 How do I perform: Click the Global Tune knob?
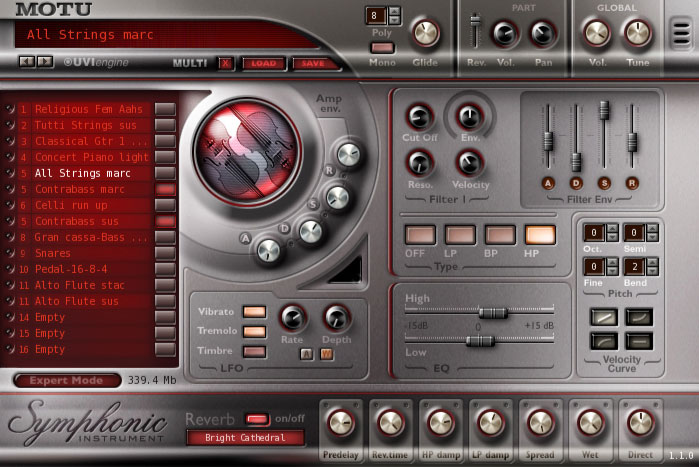637,33
